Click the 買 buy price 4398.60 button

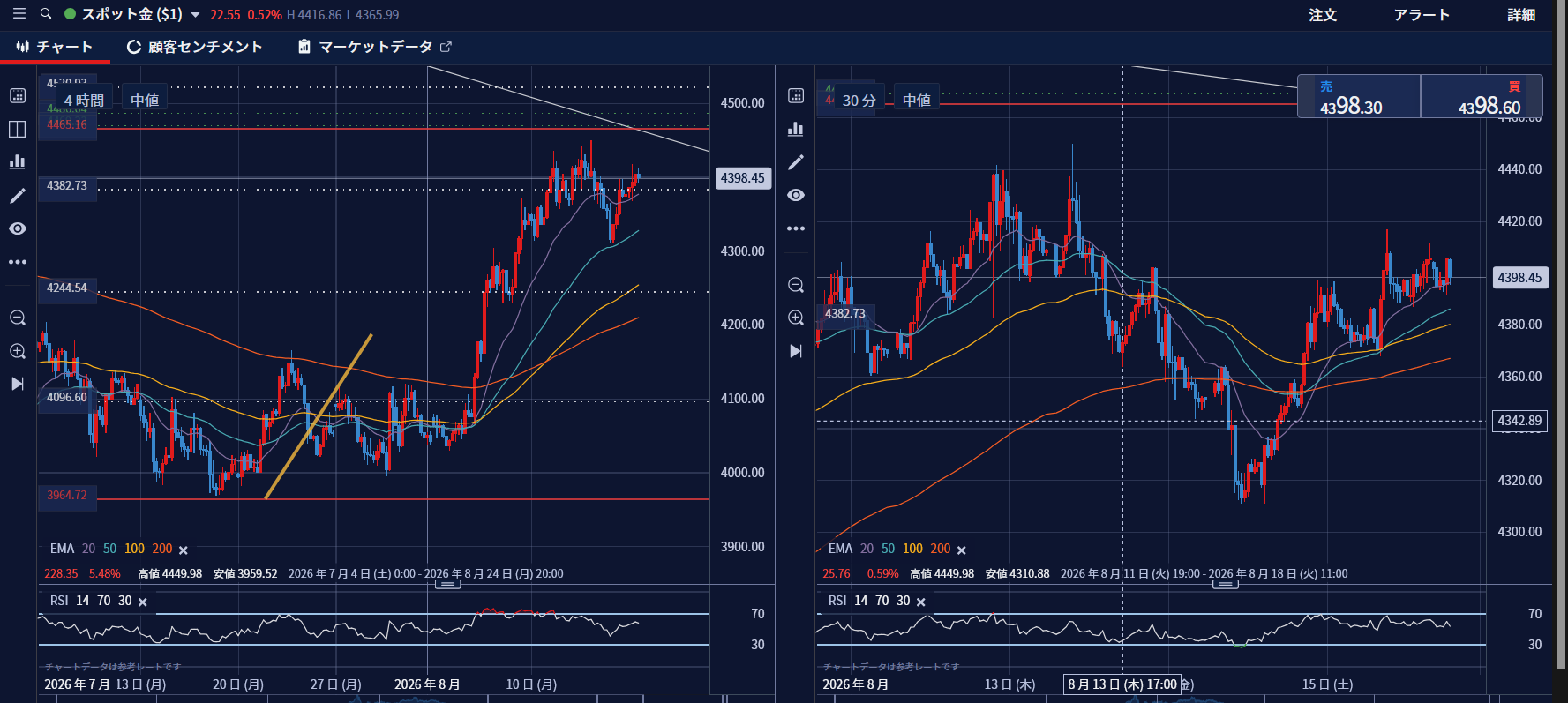click(x=1482, y=96)
